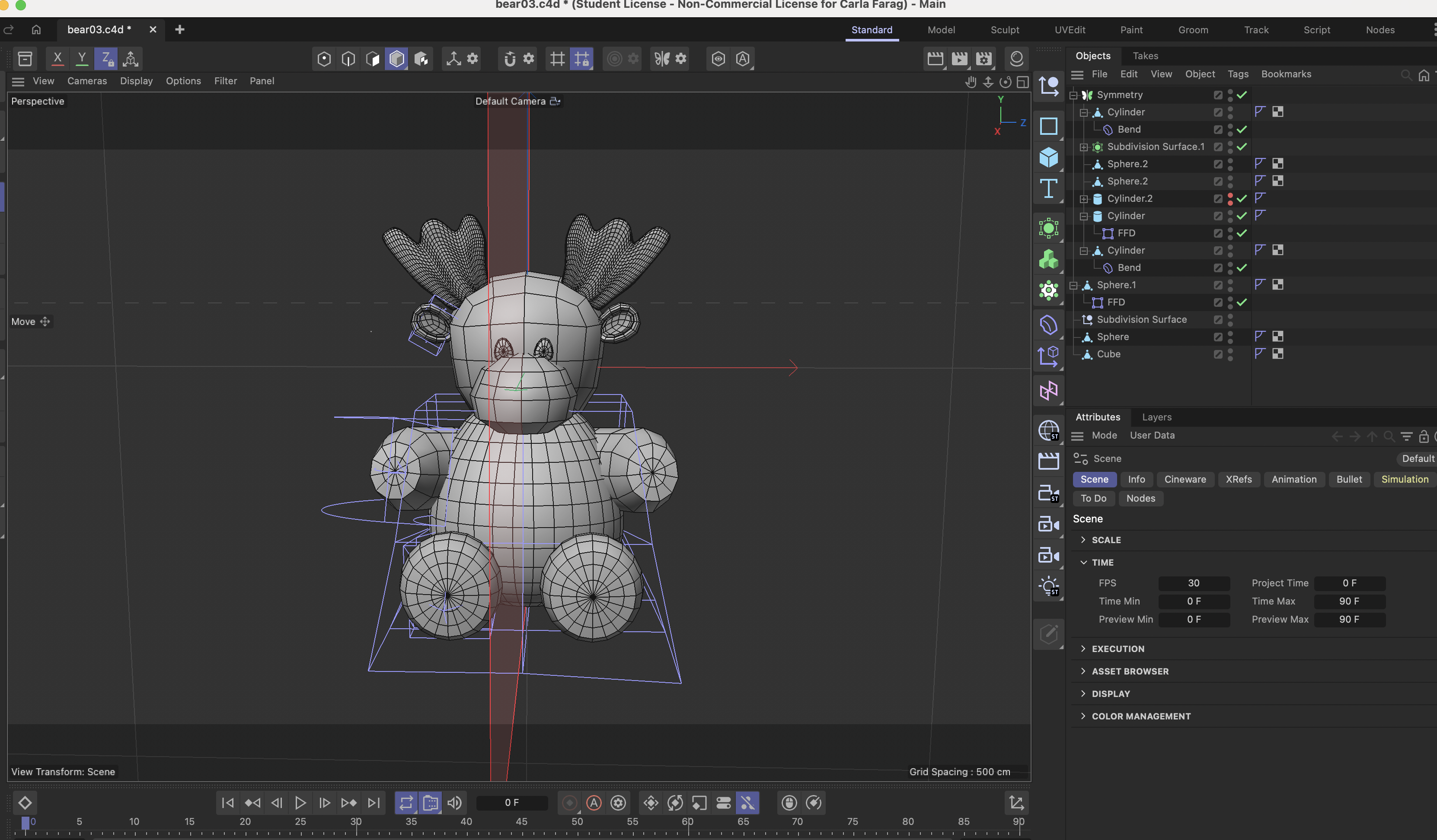The height and width of the screenshot is (840, 1437).
Task: Open the Cameras viewport menu
Action: tap(86, 81)
